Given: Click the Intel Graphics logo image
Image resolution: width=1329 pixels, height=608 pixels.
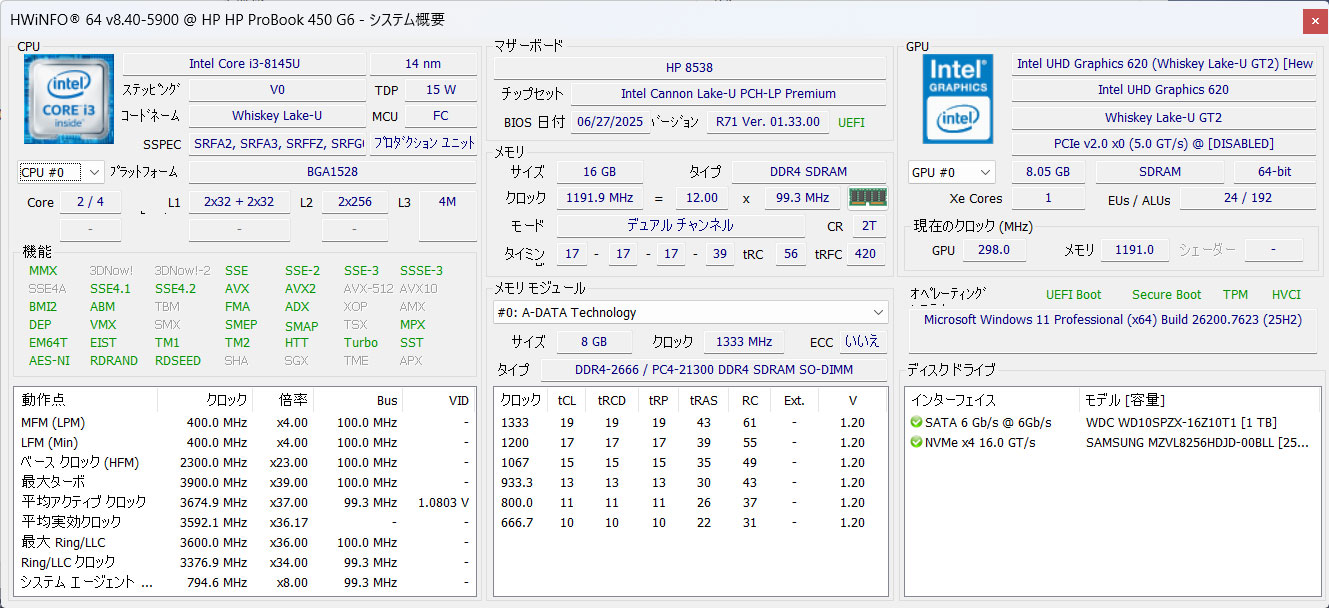Looking at the screenshot, I should tap(956, 98).
